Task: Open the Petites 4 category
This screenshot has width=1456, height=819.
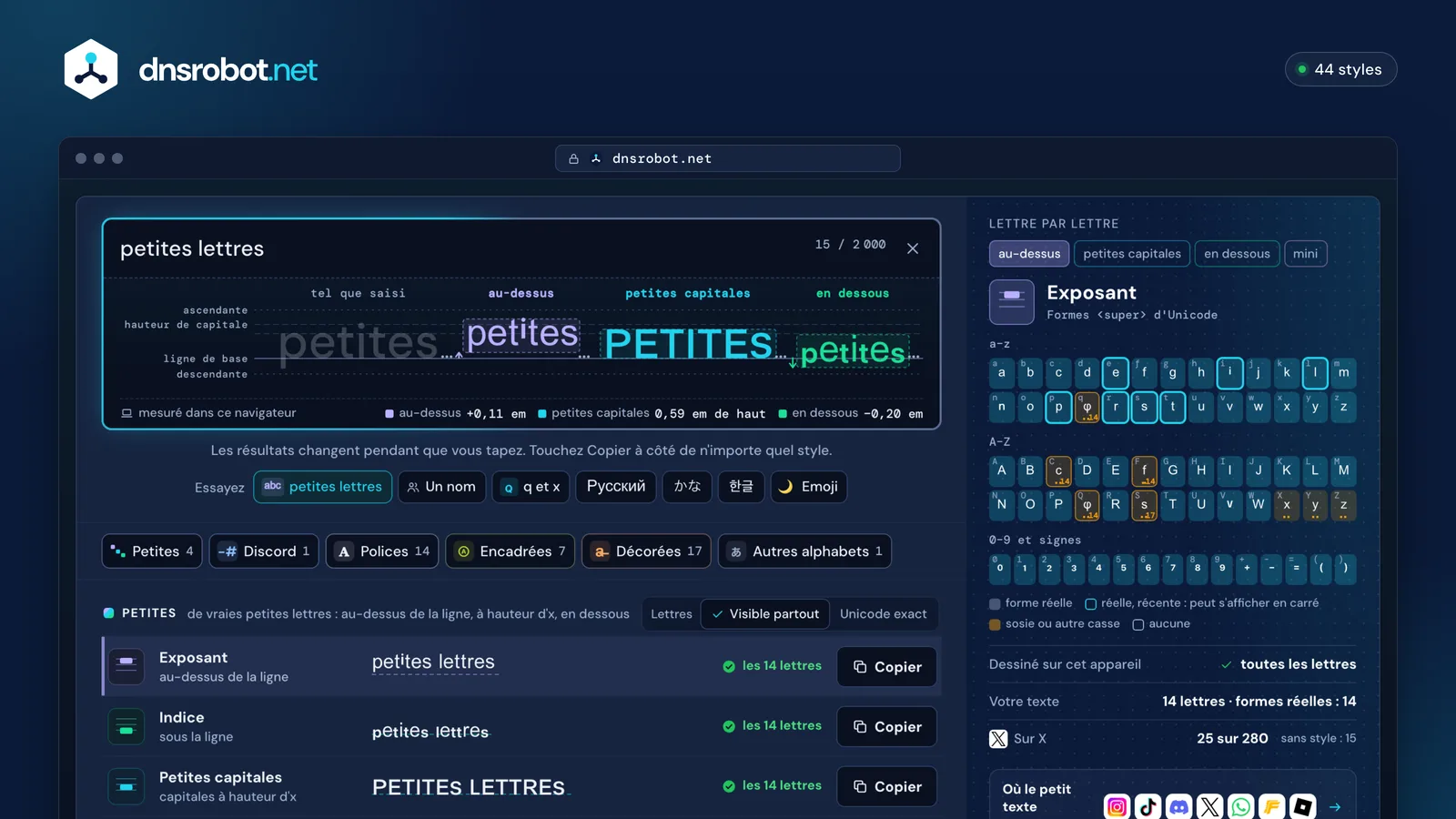Action: [152, 551]
